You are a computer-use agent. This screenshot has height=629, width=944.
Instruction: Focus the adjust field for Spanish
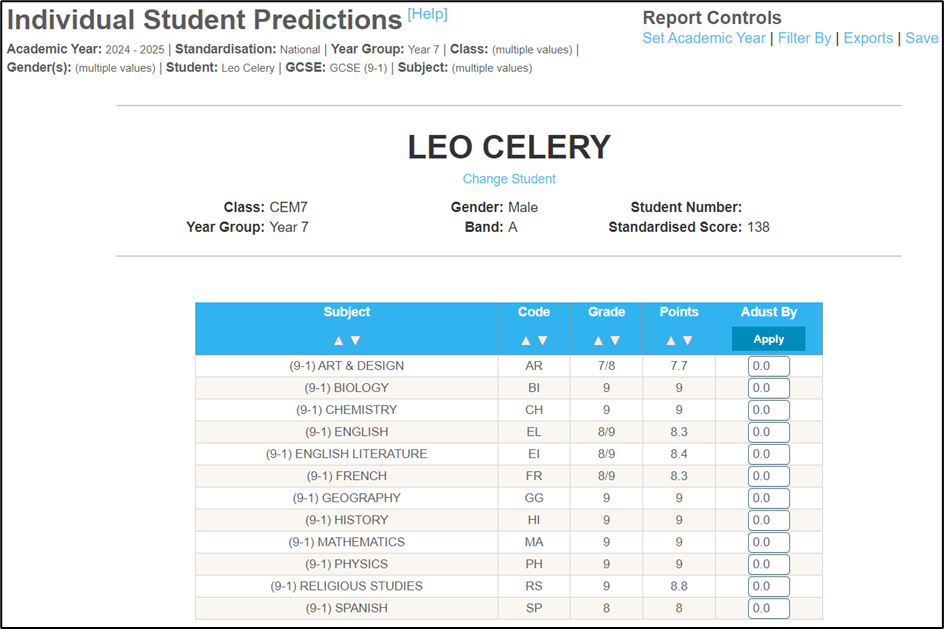pyautogui.click(x=768, y=609)
